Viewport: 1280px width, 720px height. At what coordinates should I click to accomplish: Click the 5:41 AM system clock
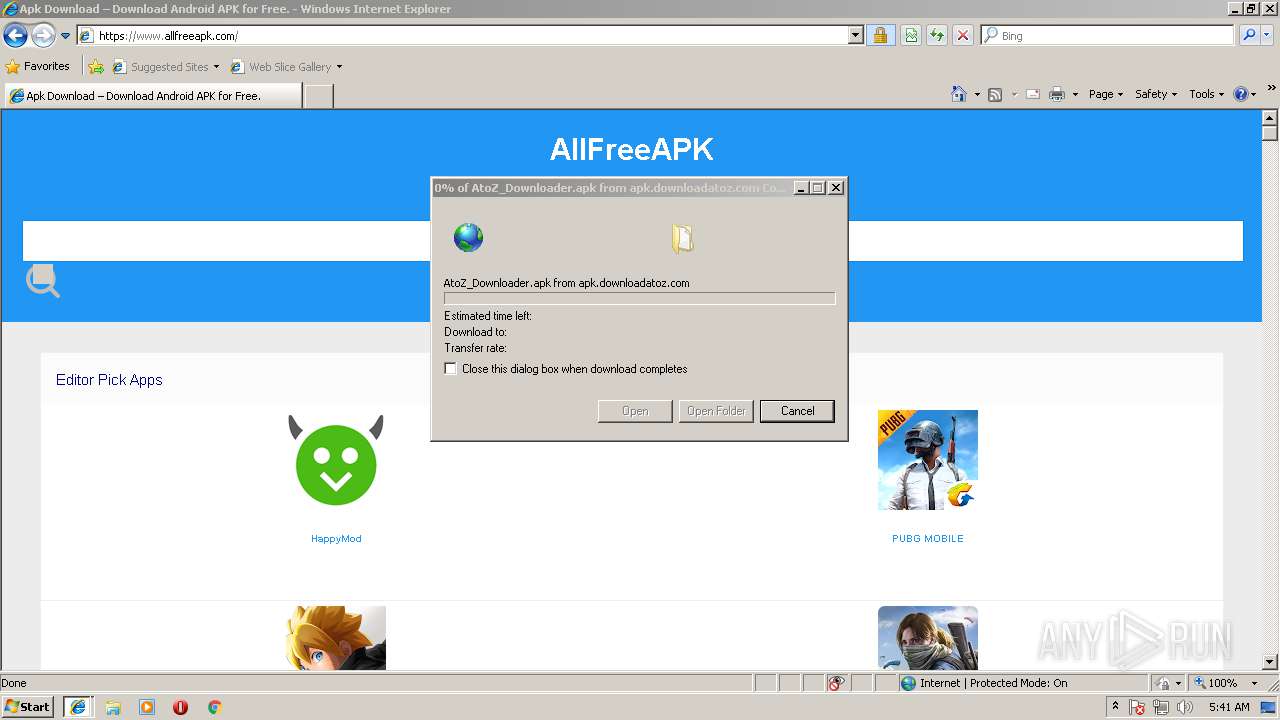click(1229, 707)
